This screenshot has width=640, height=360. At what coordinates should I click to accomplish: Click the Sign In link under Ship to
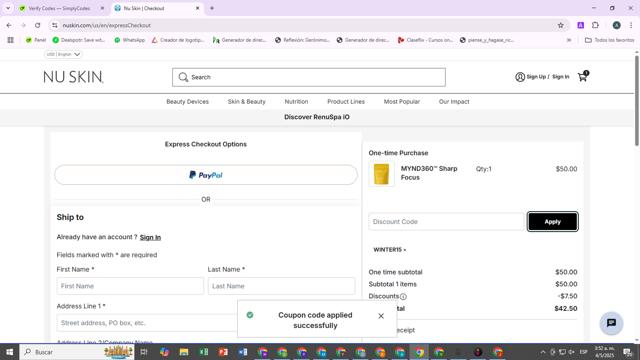[x=150, y=238]
